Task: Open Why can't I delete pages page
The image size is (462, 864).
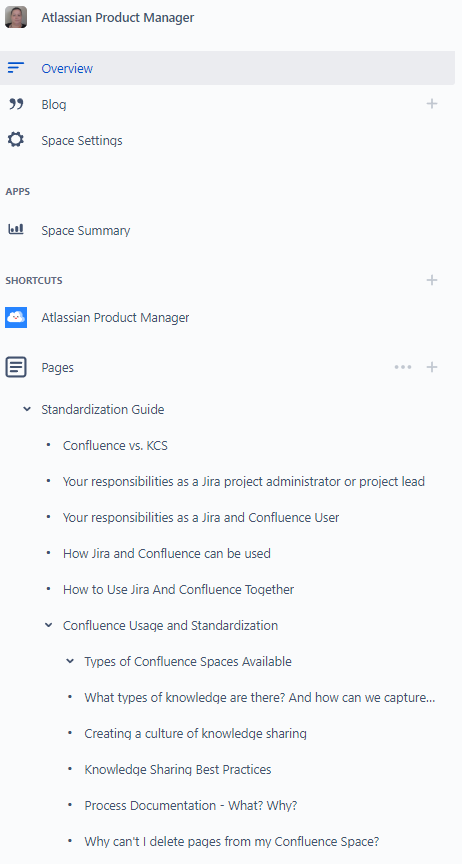Action: 232,841
